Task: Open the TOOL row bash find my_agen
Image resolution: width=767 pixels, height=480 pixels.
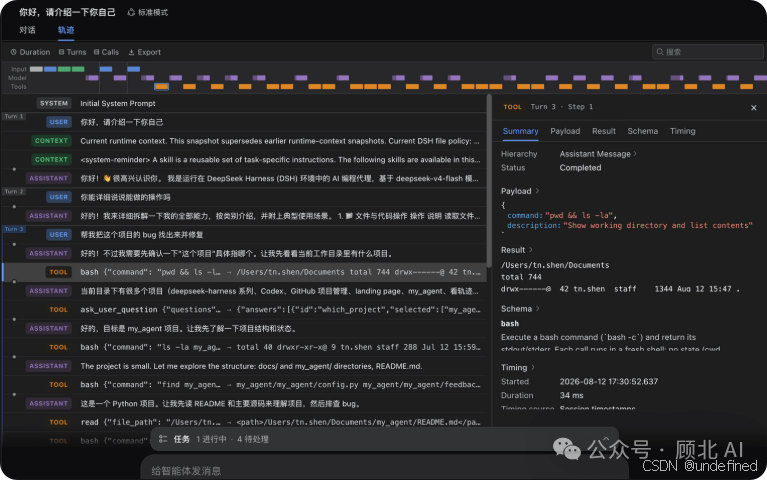Action: (x=244, y=385)
